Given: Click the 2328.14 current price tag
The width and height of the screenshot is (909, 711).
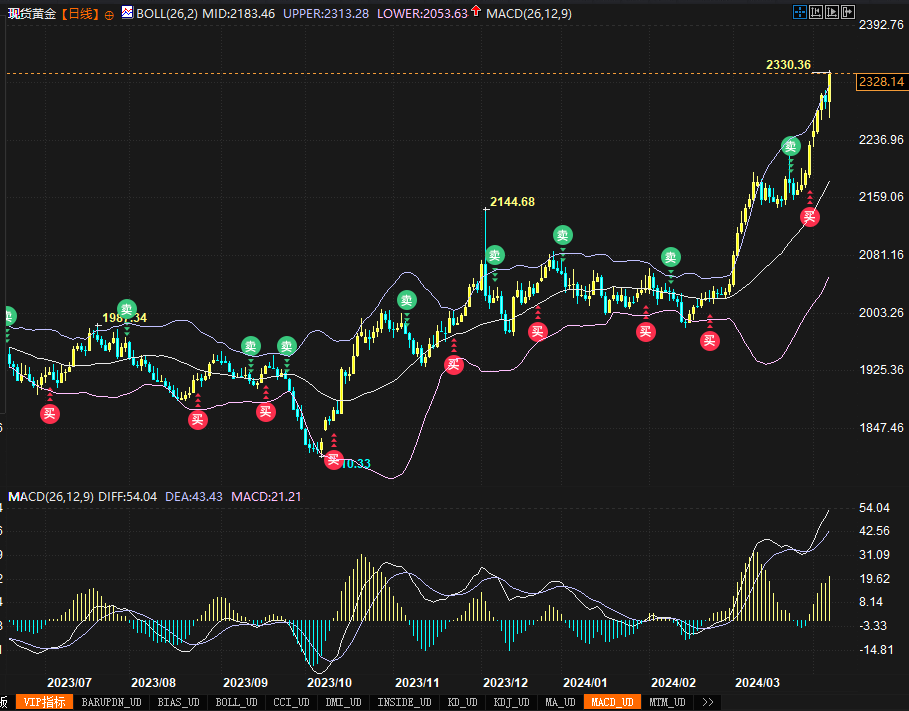Looking at the screenshot, I should click(x=881, y=81).
